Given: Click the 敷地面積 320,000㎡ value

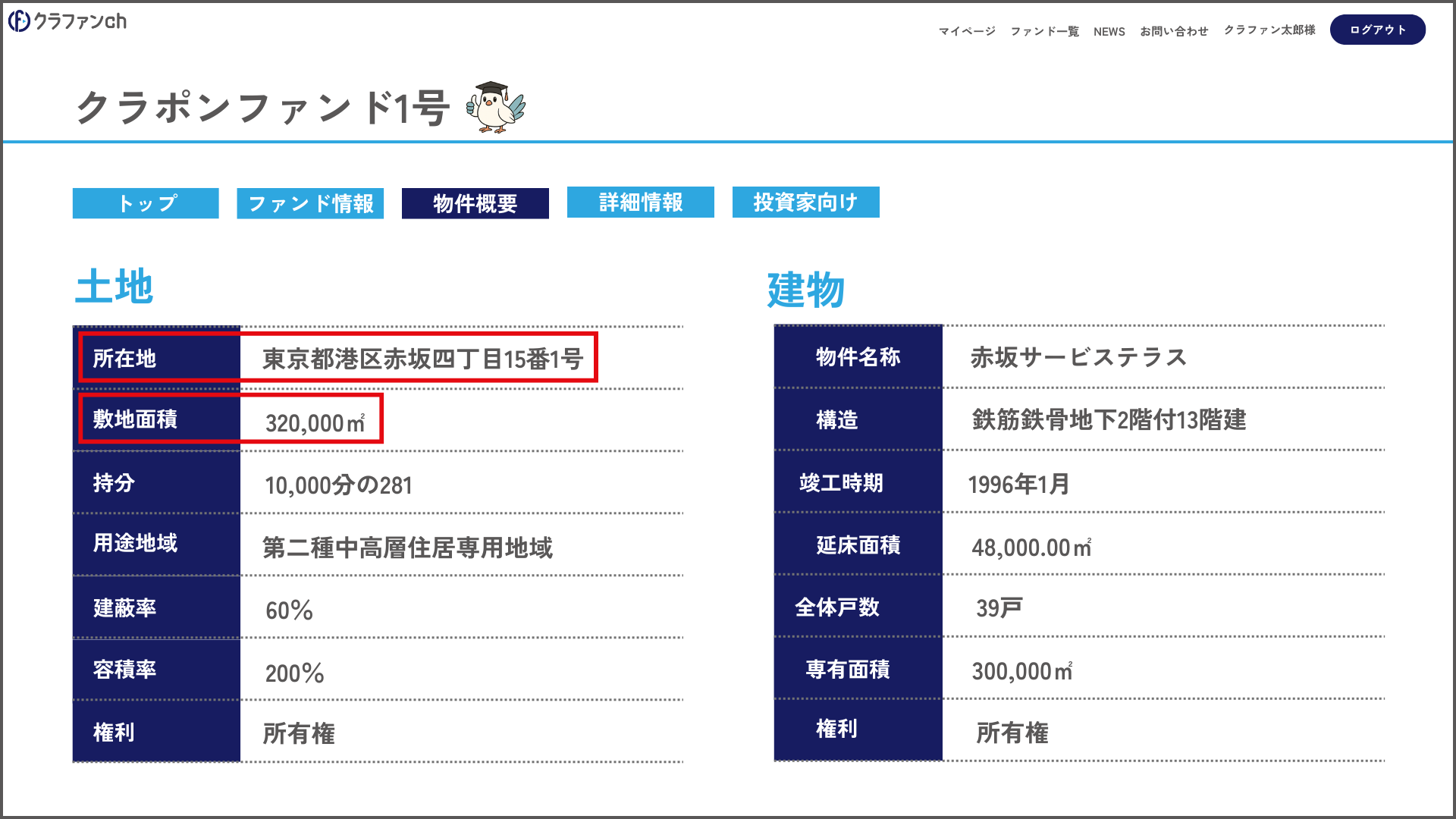Looking at the screenshot, I should click(315, 422).
